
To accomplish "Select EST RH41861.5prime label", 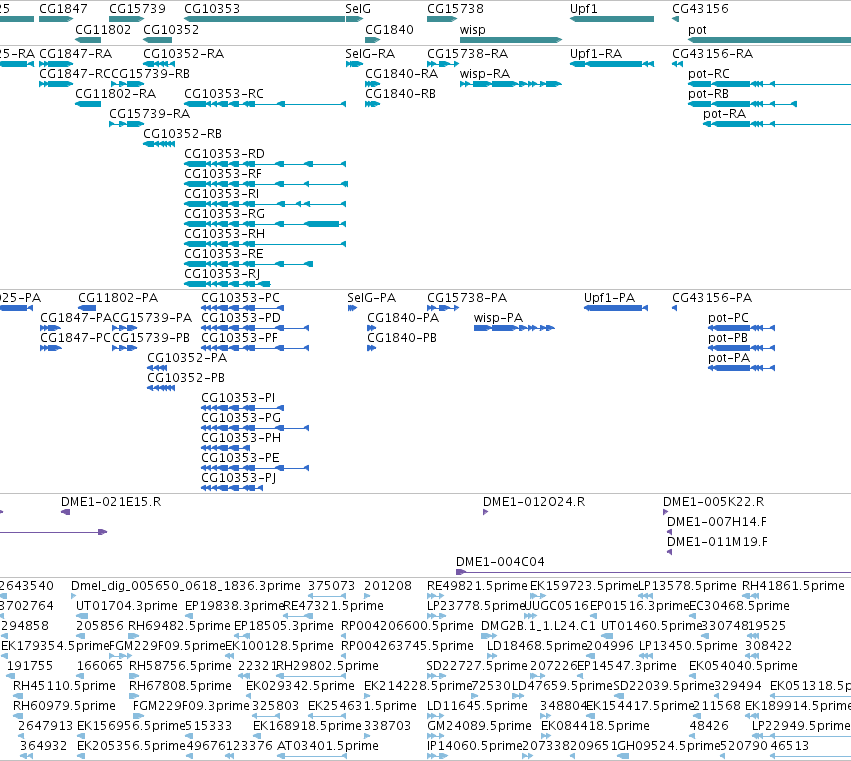I will pyautogui.click(x=793, y=586).
